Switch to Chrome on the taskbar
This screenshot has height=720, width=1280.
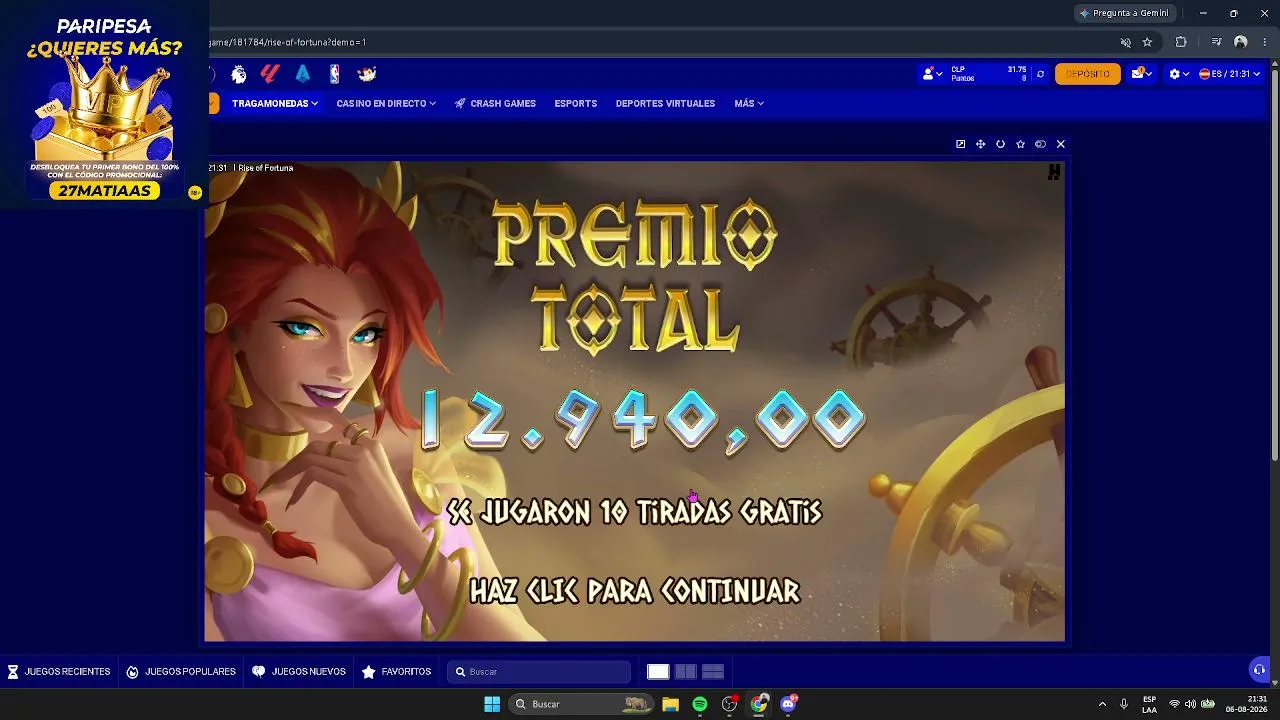coord(759,704)
